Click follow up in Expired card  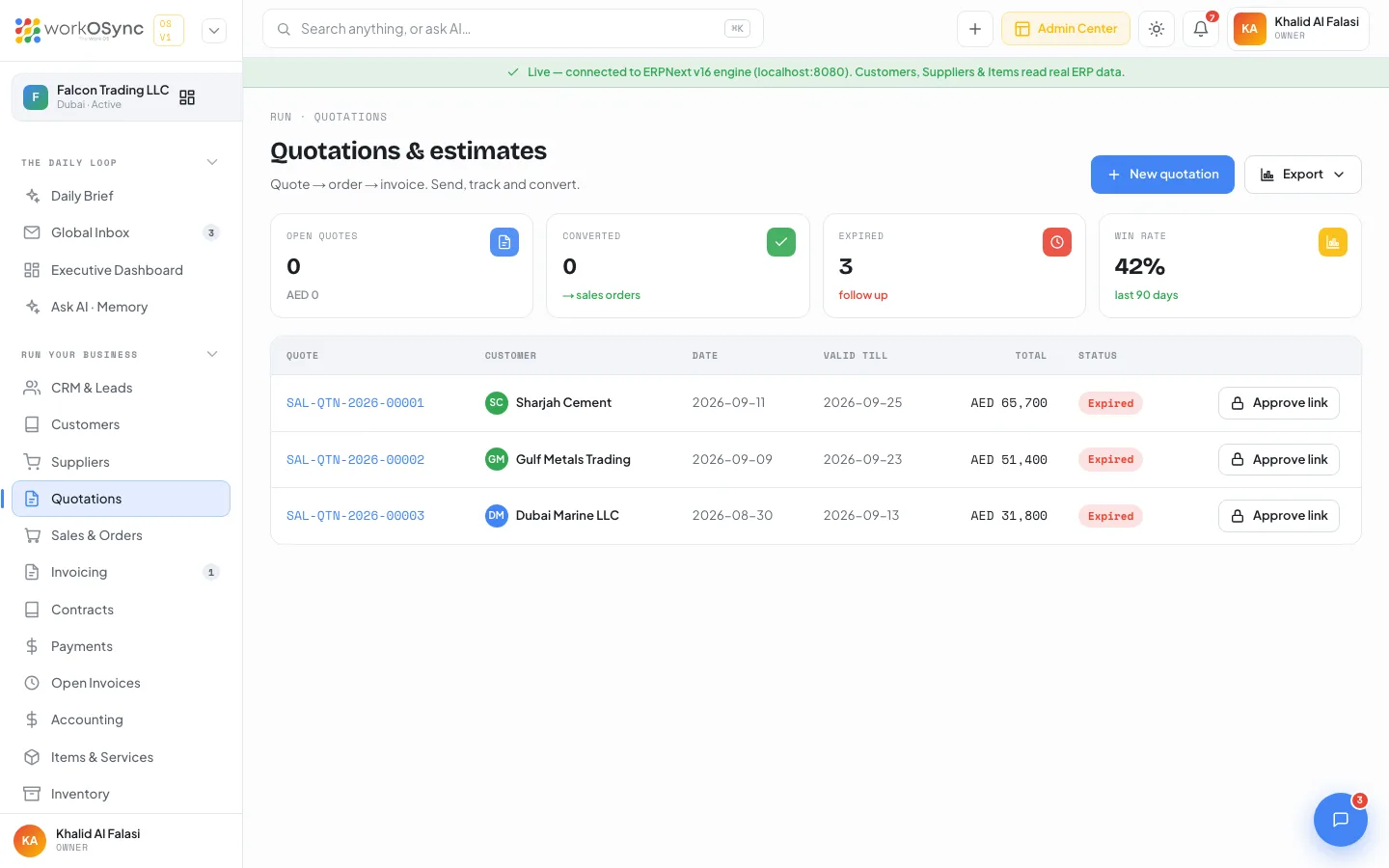click(863, 295)
